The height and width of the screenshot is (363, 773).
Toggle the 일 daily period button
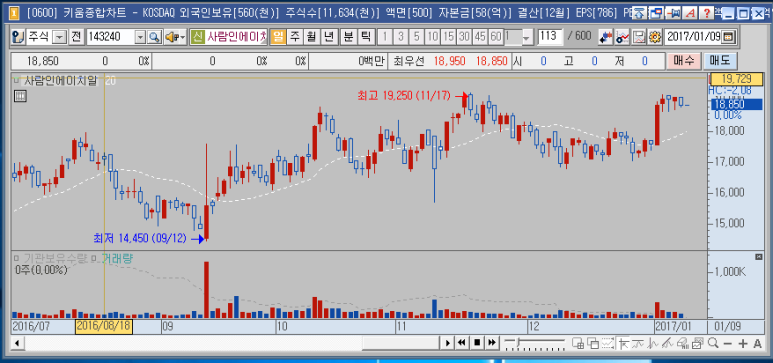(279, 36)
